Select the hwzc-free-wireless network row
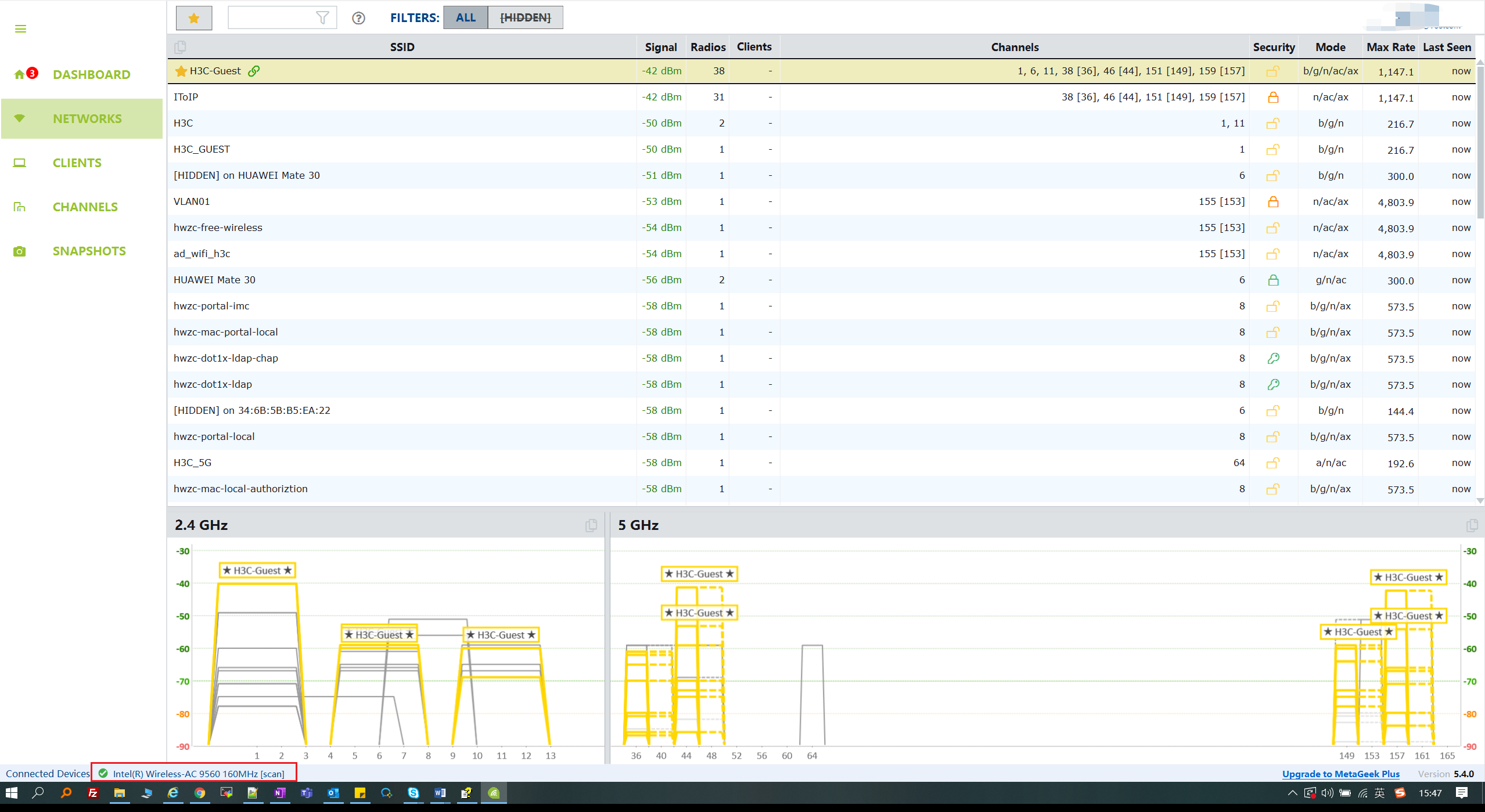 coord(821,228)
